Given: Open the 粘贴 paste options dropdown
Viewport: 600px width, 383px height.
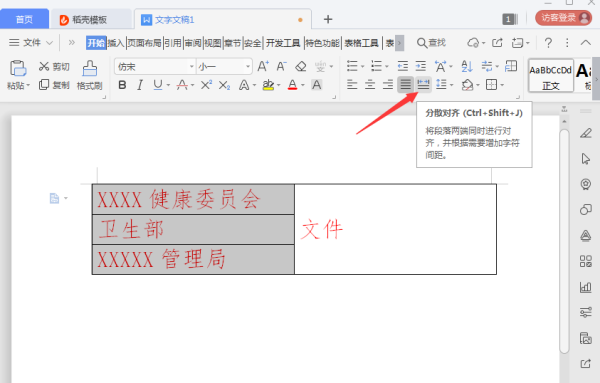Looking at the screenshot, I should [x=18, y=85].
